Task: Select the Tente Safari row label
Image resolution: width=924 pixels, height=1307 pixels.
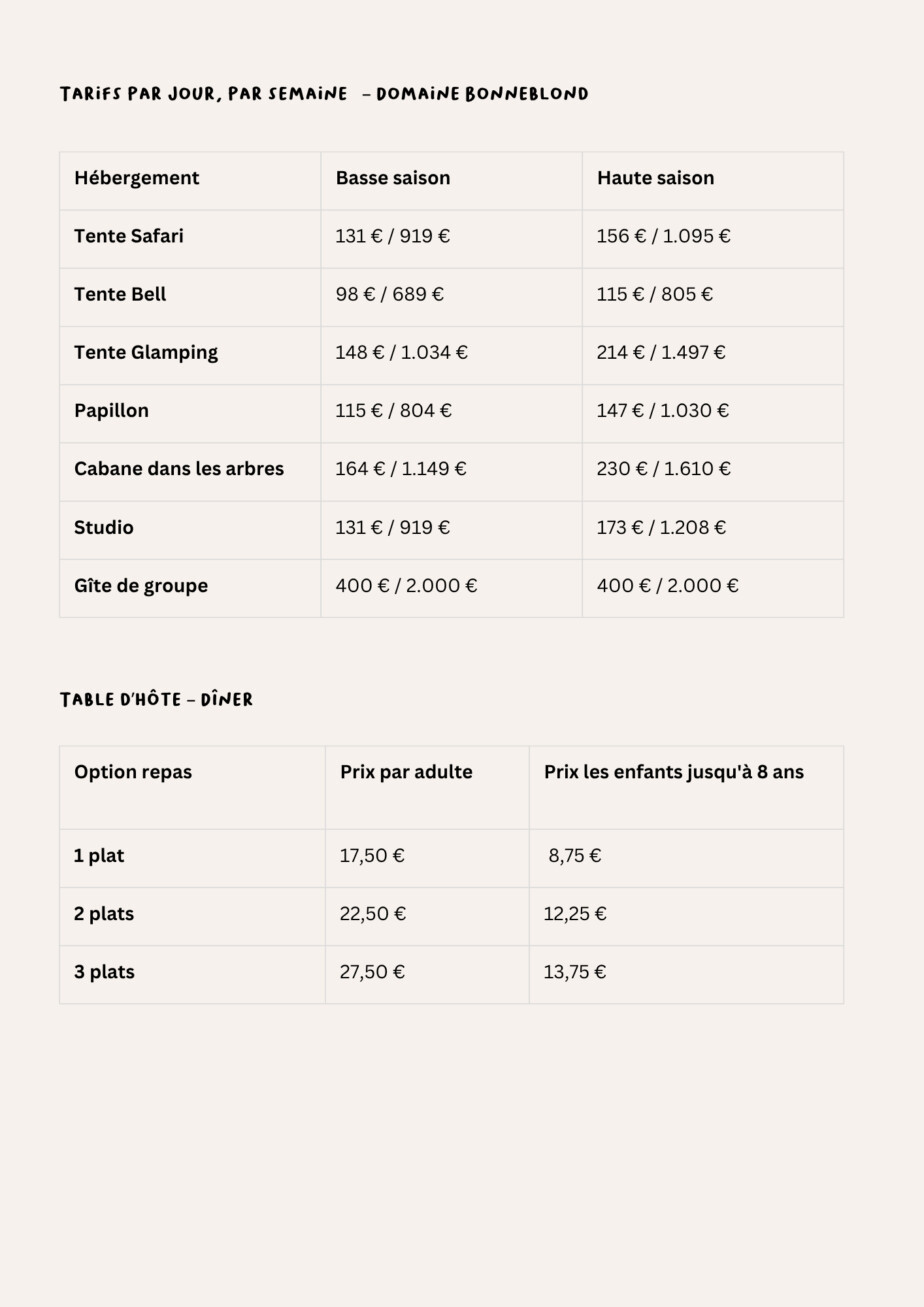Action: tap(128, 236)
